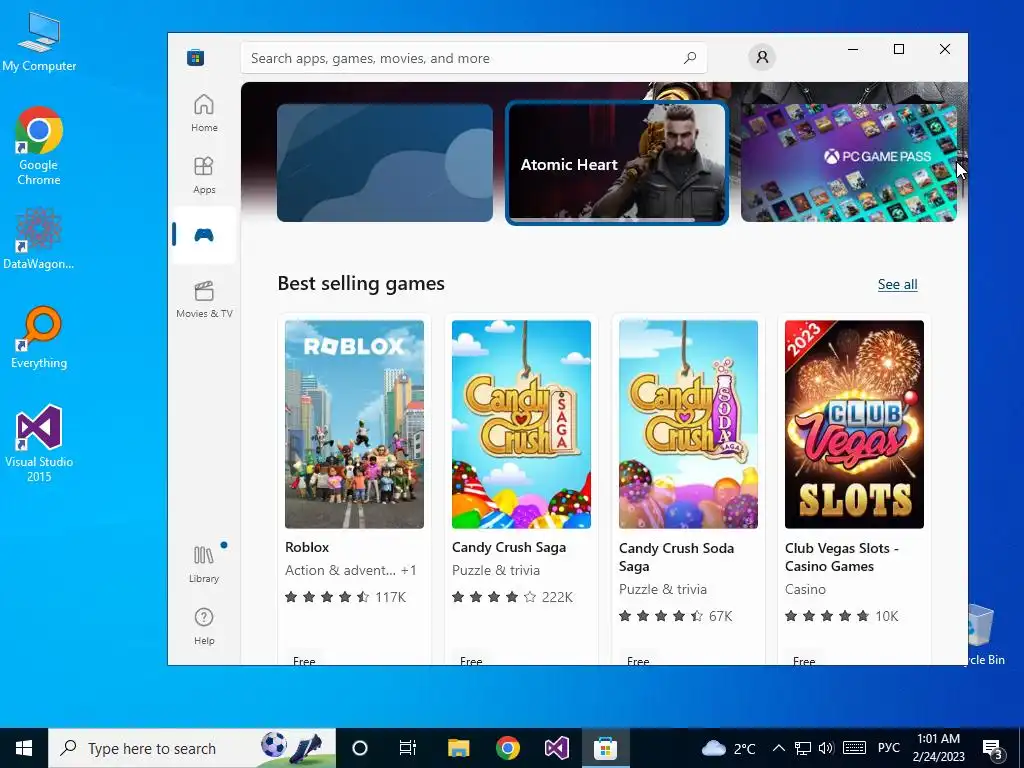Click the Best selling games heading
The width and height of the screenshot is (1024, 768).
tap(361, 283)
